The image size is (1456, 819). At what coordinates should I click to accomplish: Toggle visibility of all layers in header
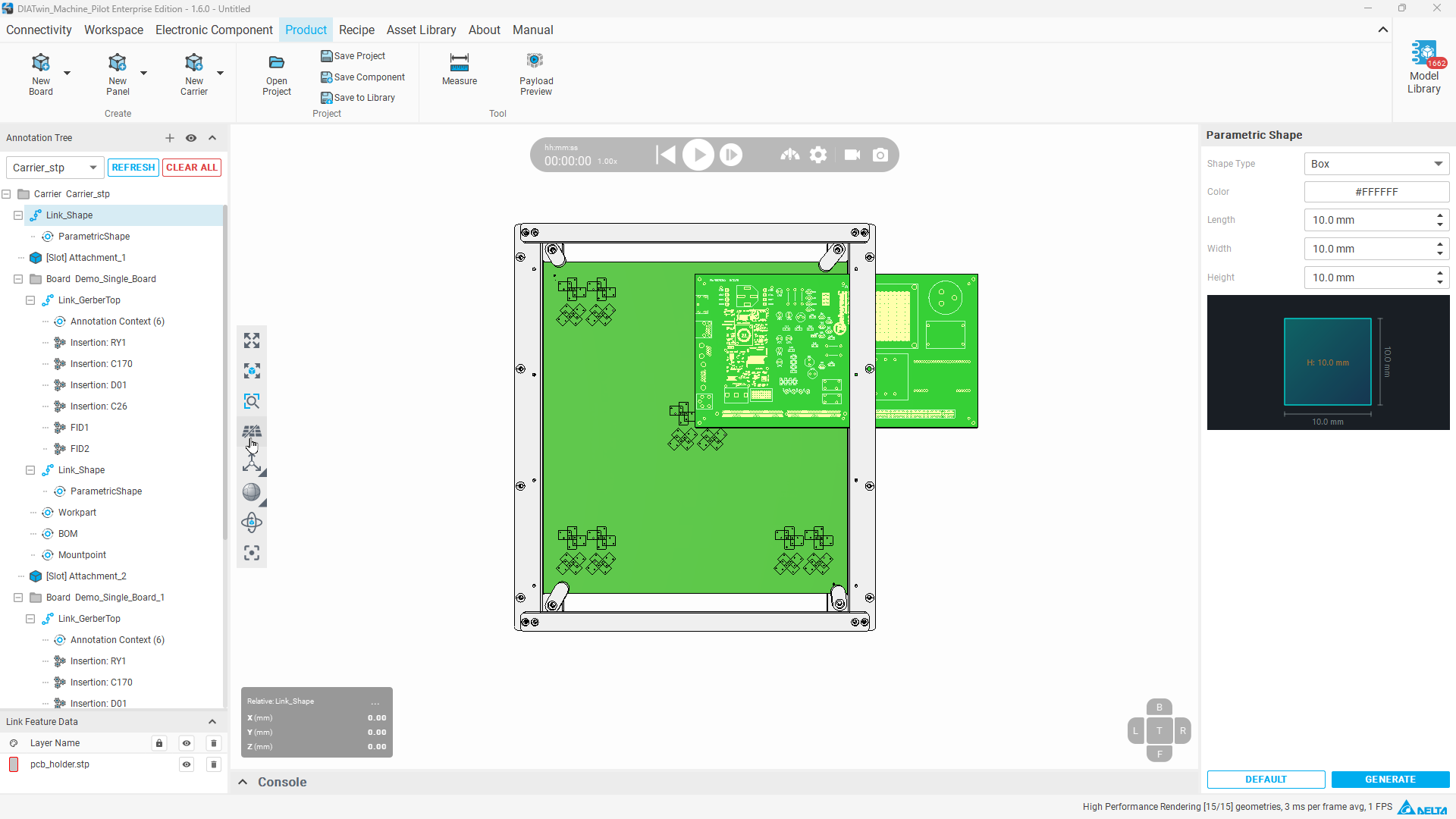[187, 743]
